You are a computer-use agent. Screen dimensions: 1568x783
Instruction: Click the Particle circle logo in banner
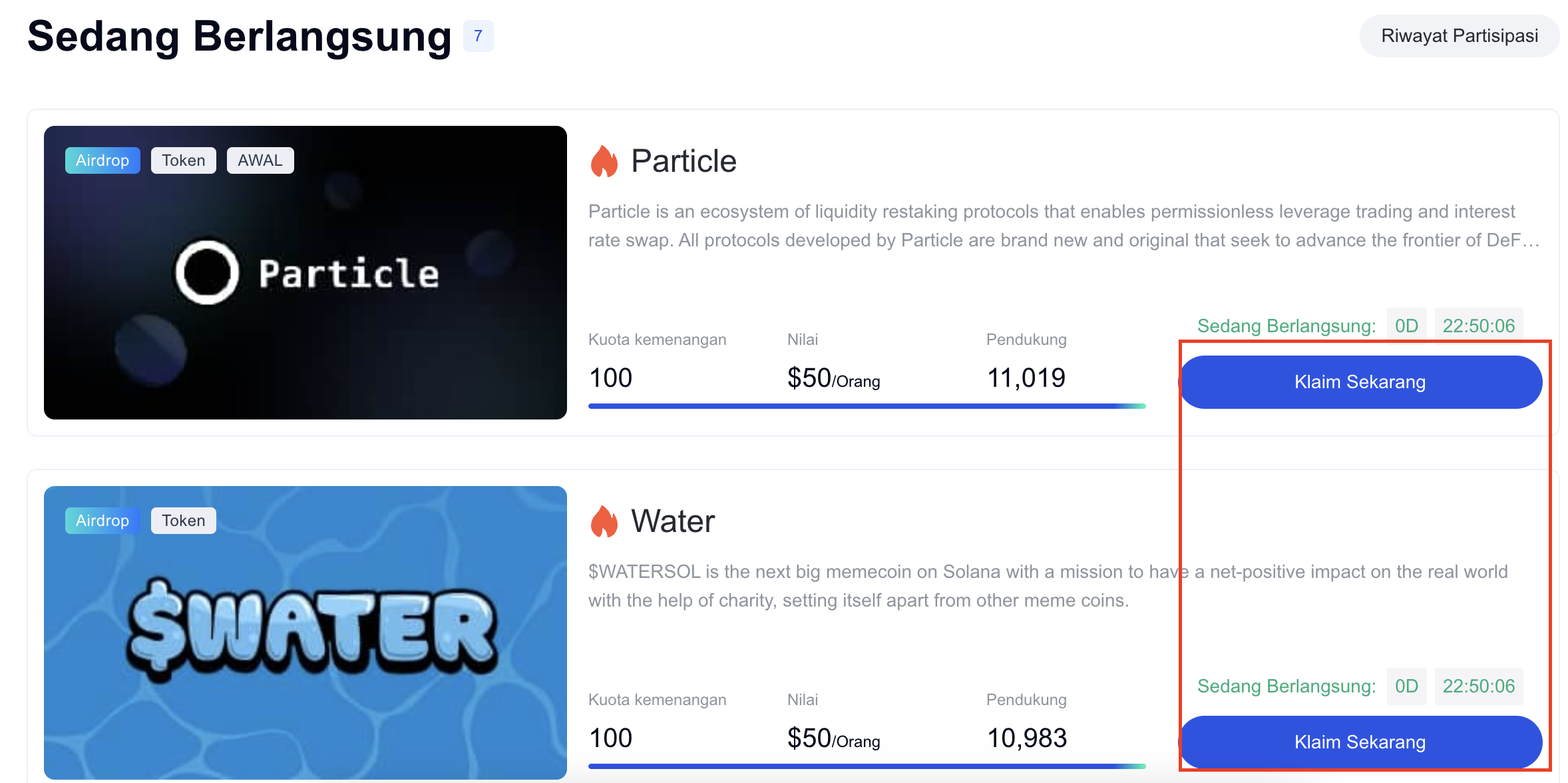[207, 272]
